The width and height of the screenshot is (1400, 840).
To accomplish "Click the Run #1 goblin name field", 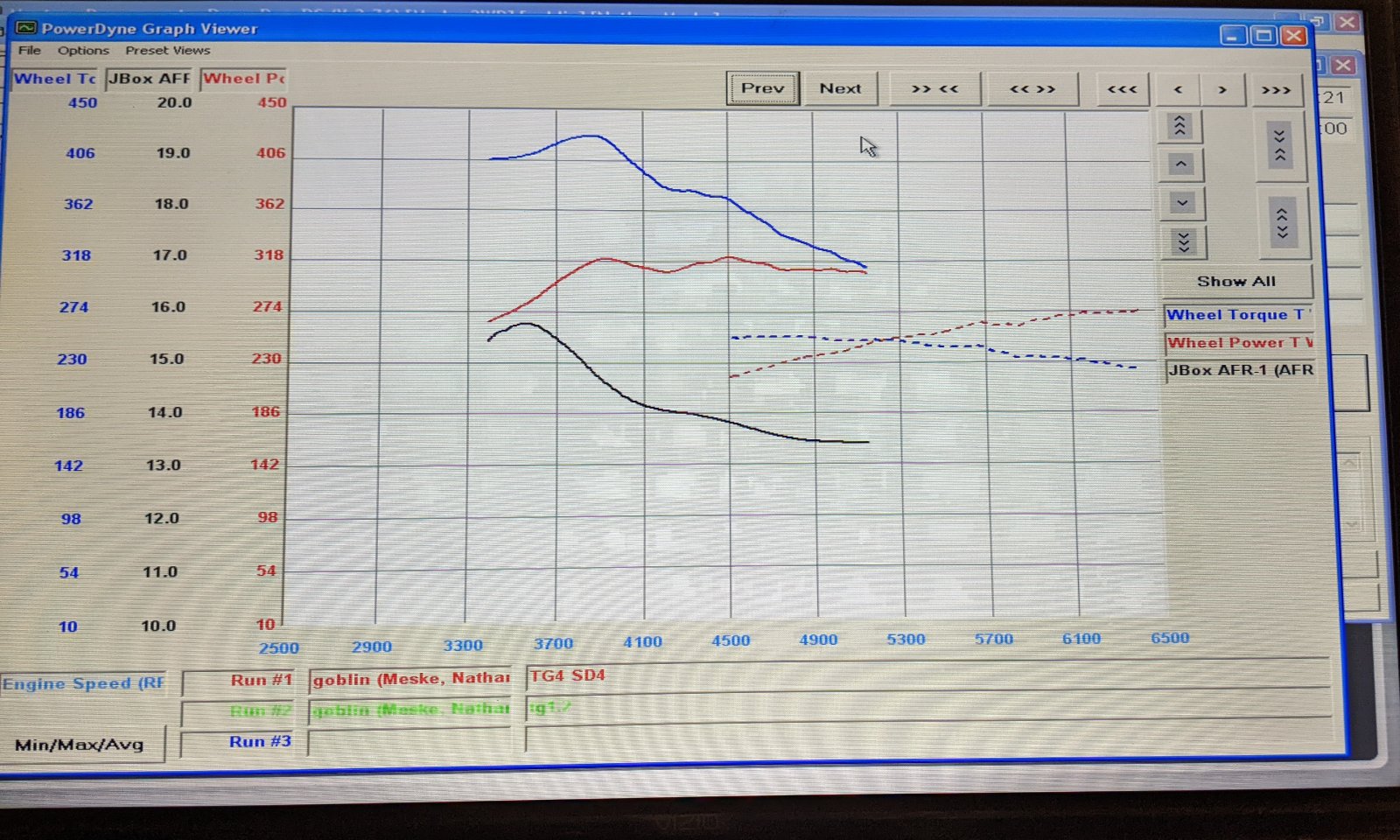I will point(410,679).
